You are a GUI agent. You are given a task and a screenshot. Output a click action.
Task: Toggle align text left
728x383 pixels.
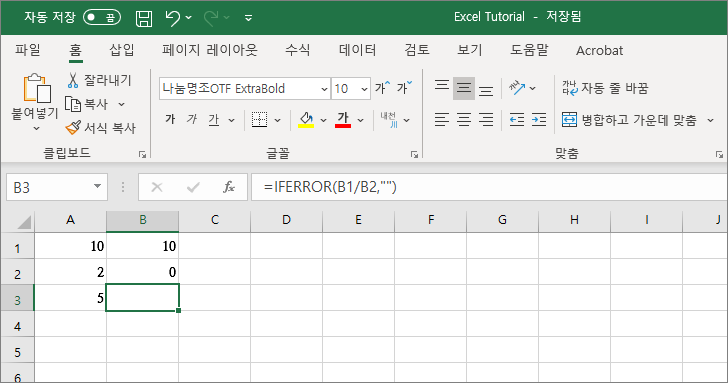pos(442,120)
